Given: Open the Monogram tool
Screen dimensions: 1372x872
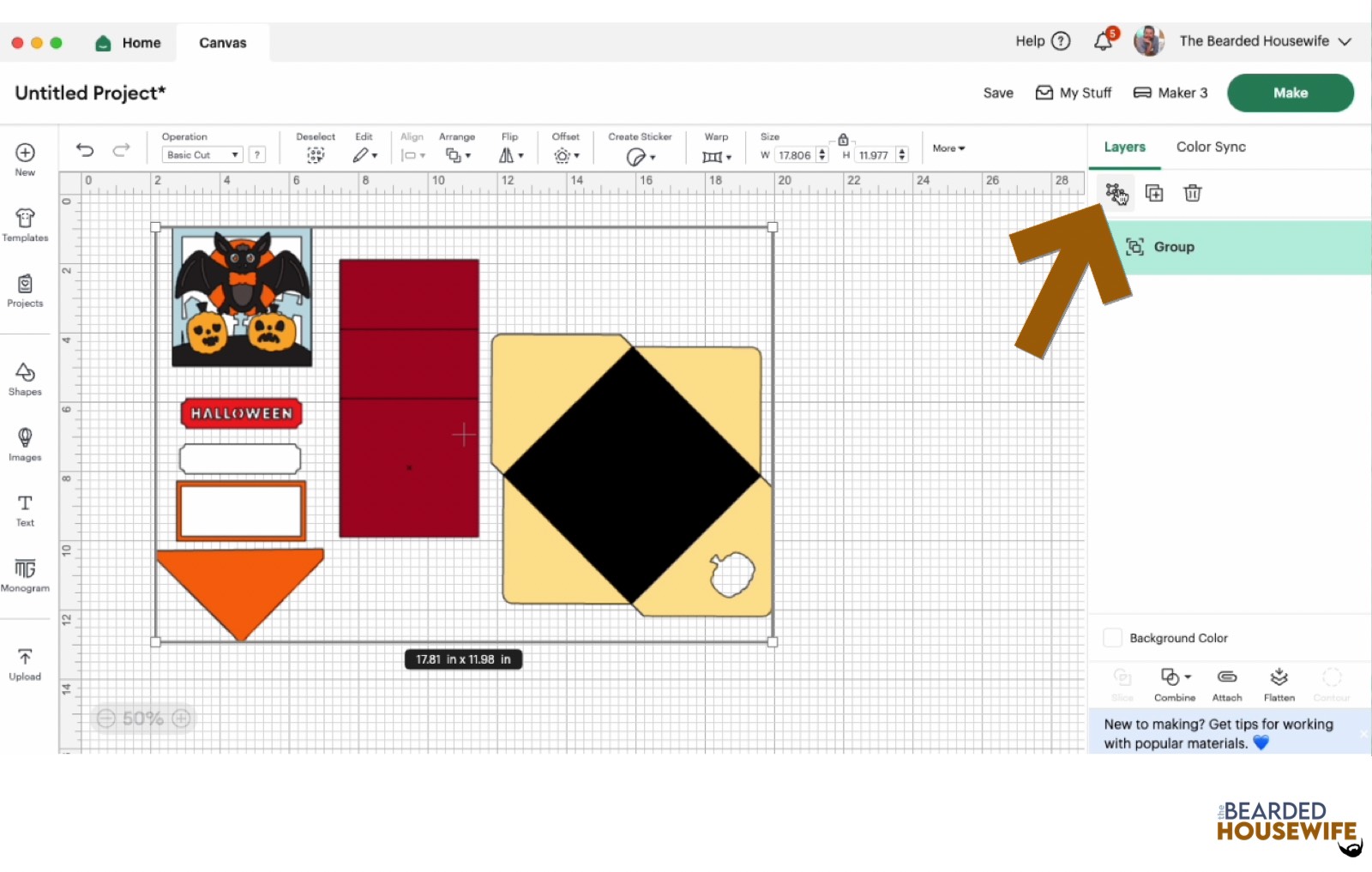Looking at the screenshot, I should tap(25, 574).
